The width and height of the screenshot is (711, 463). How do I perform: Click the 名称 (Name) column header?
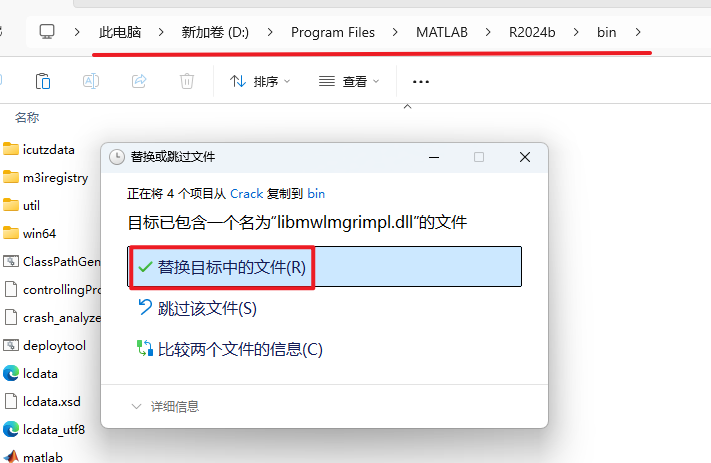[x=27, y=118]
